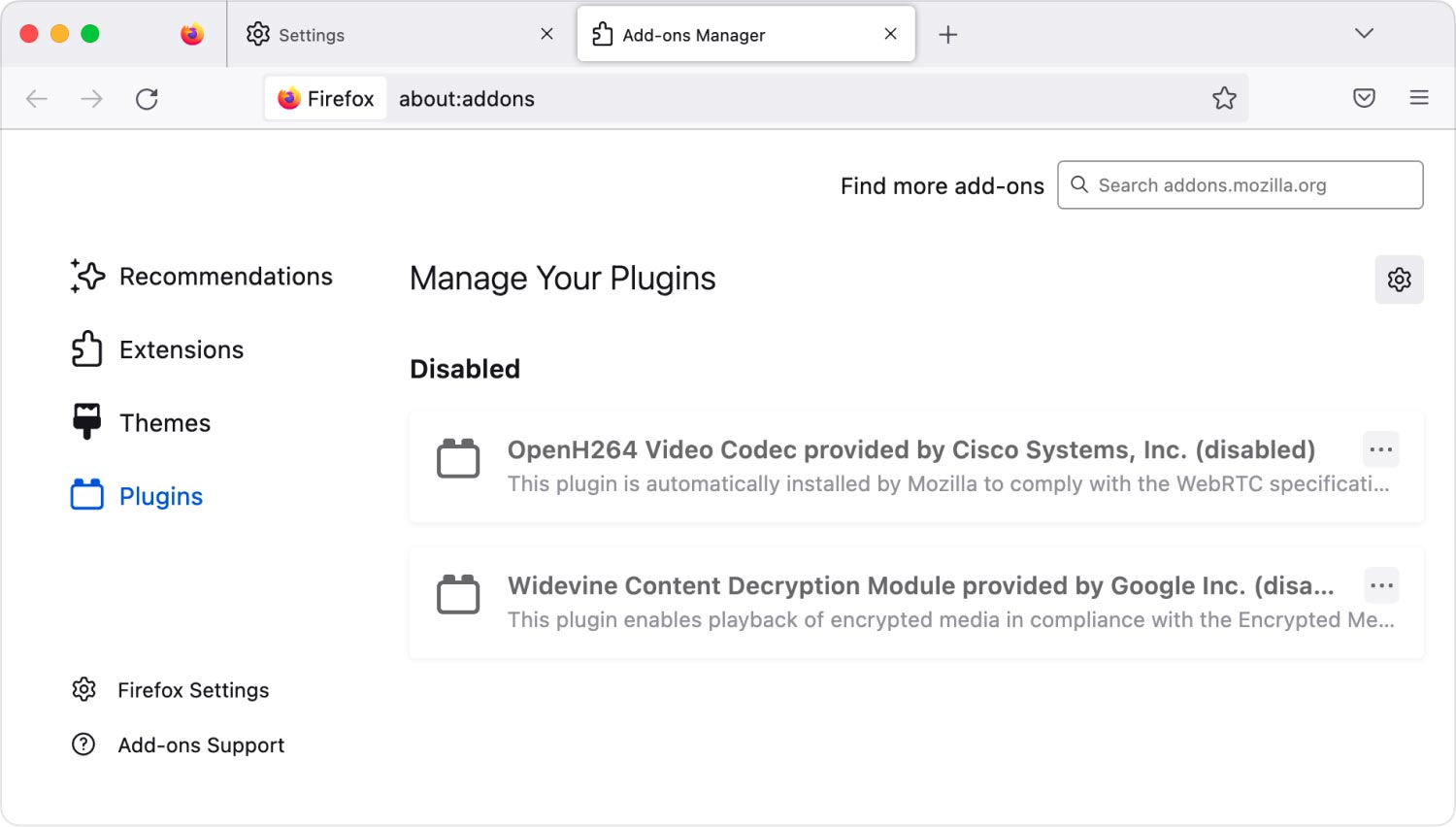Screen dimensions: 1456x827
Task: Open more options for OpenH264 Video Codec
Action: pyautogui.click(x=1381, y=449)
